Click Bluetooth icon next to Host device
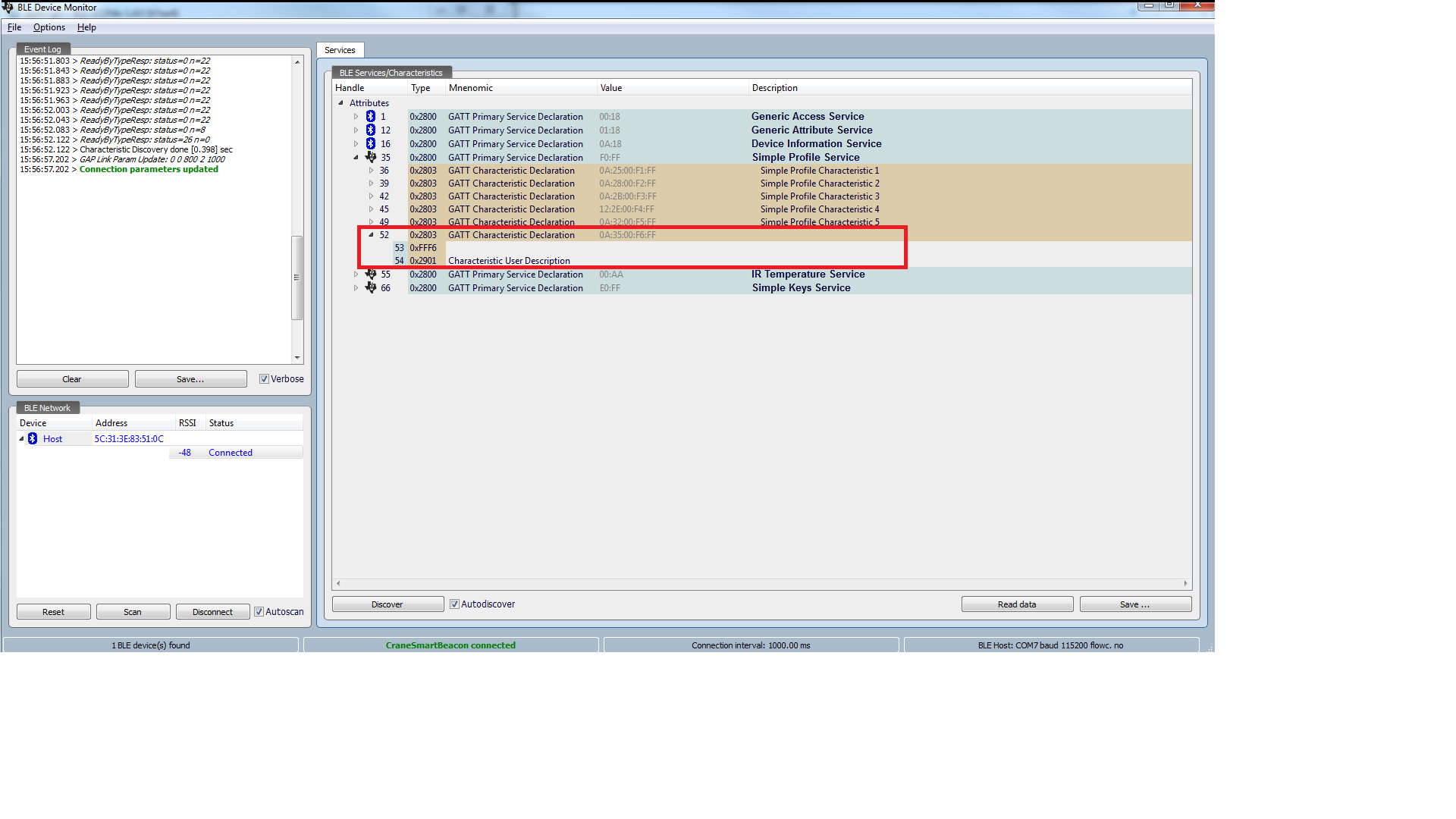 33,439
